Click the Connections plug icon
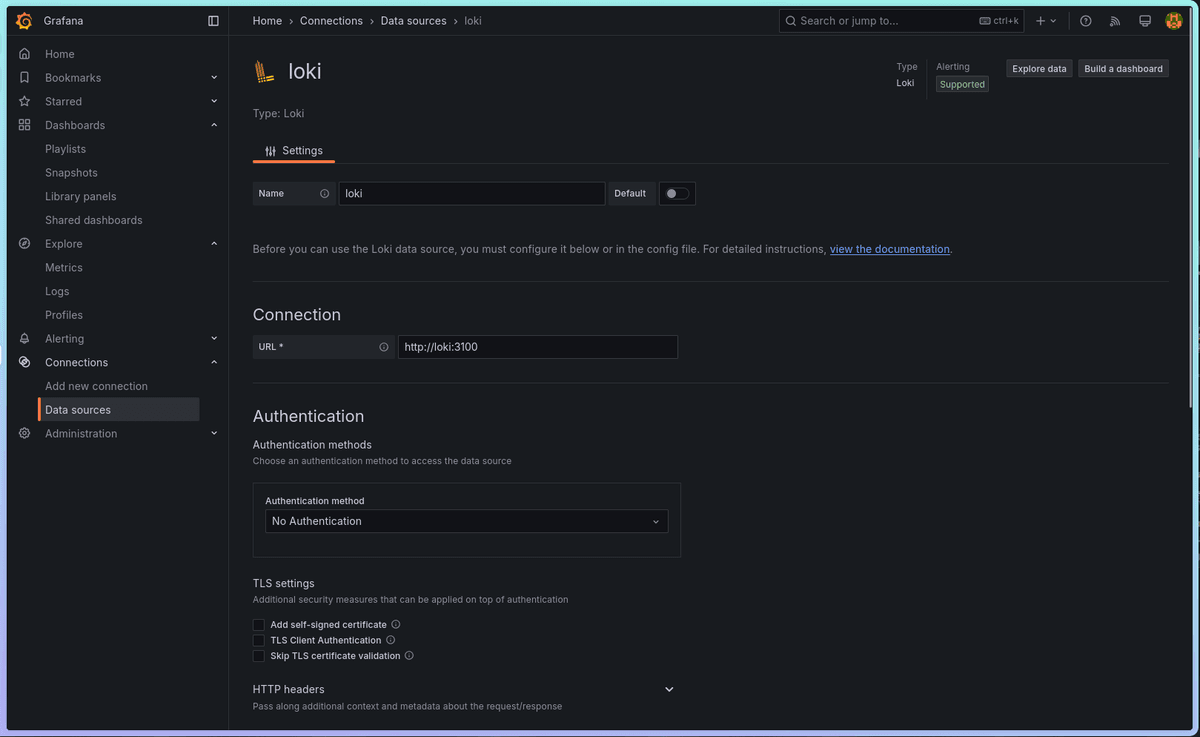This screenshot has width=1200, height=737. [x=24, y=362]
